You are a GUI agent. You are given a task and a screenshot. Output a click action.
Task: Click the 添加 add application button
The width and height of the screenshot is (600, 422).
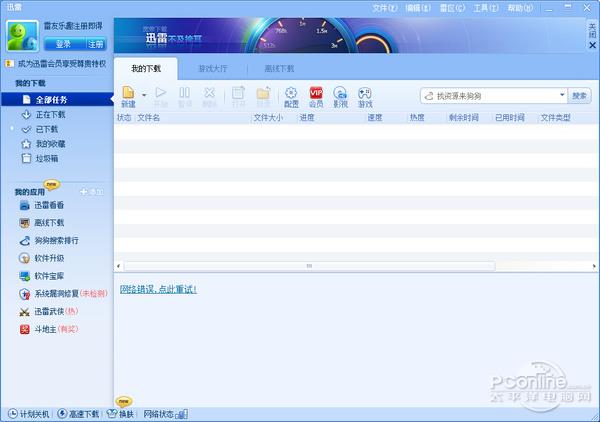click(x=91, y=192)
